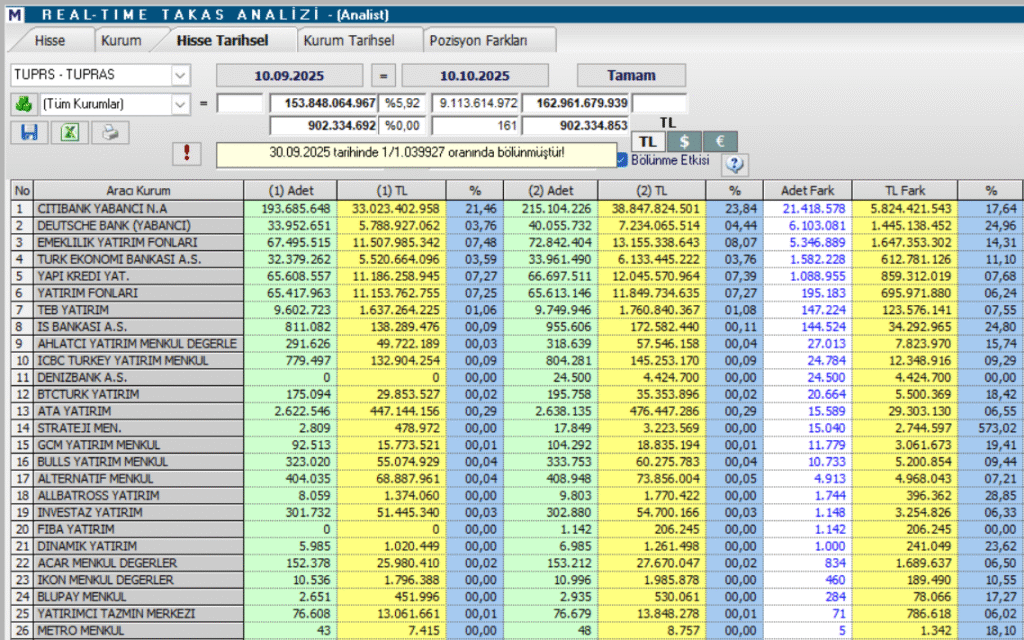The image size is (1024, 640).
Task: Click the start date 10.09.2025 button
Action: (289, 75)
